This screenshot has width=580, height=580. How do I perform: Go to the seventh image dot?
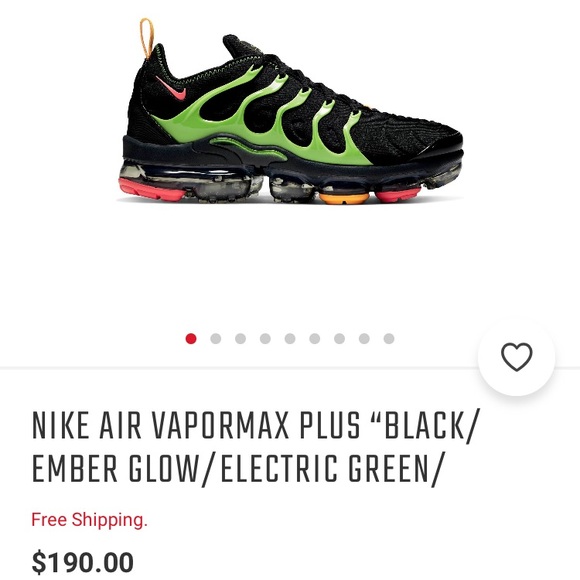click(x=340, y=338)
